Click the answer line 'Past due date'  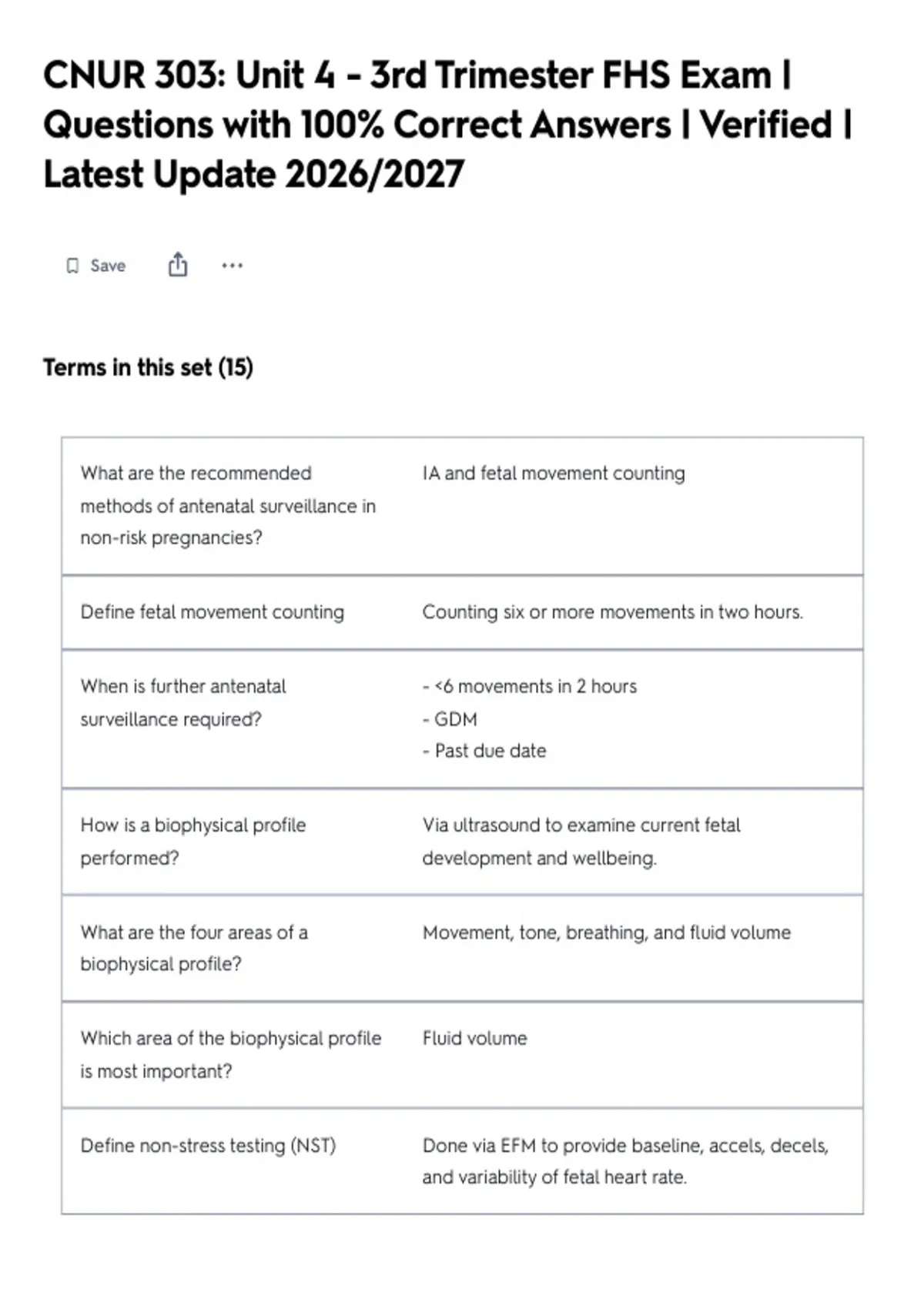tap(484, 751)
